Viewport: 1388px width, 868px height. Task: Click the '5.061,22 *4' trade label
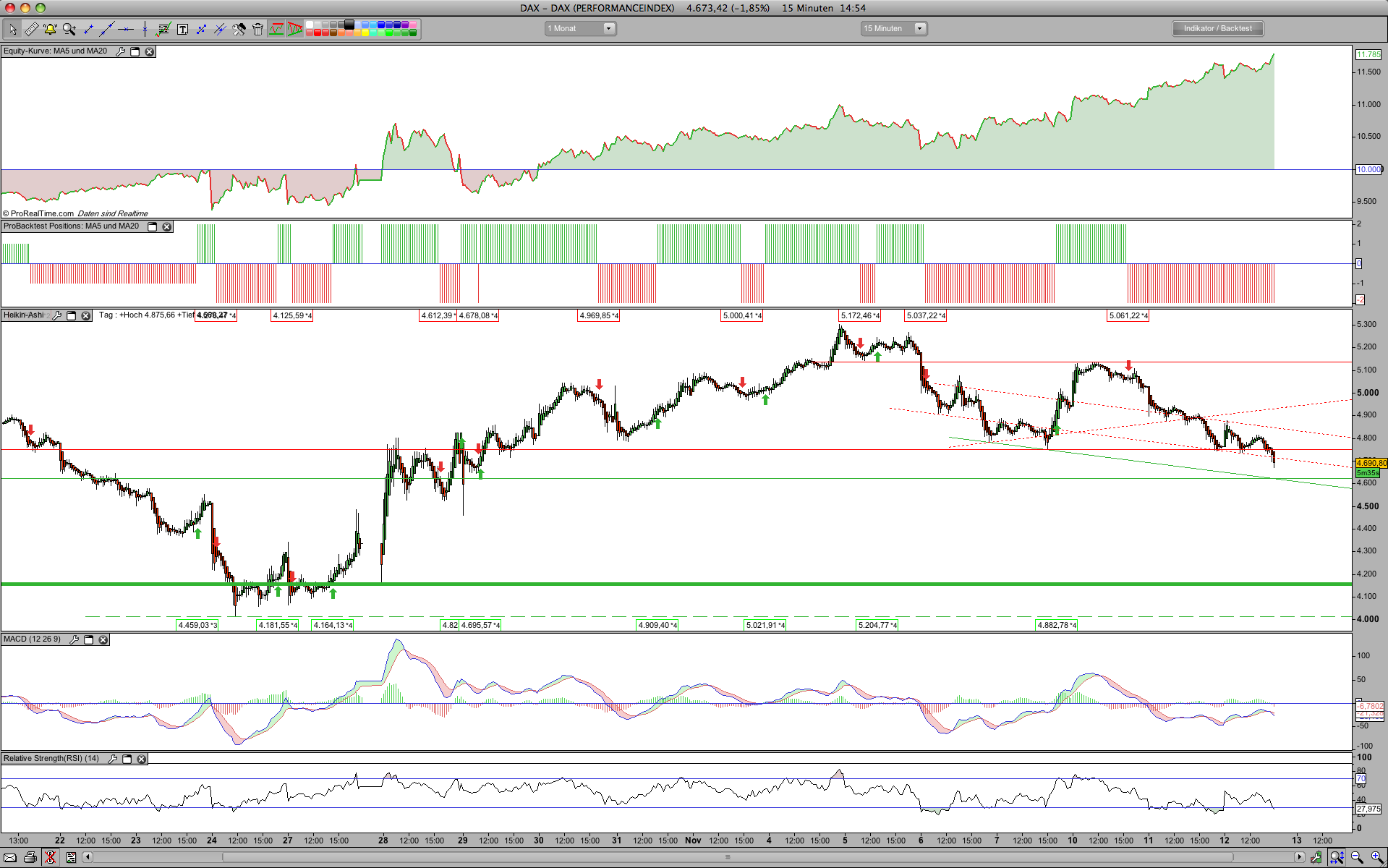[x=1128, y=315]
